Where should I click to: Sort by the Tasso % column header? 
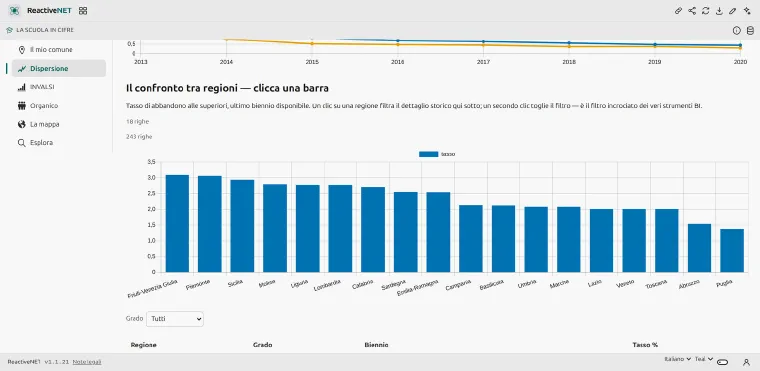click(x=645, y=345)
